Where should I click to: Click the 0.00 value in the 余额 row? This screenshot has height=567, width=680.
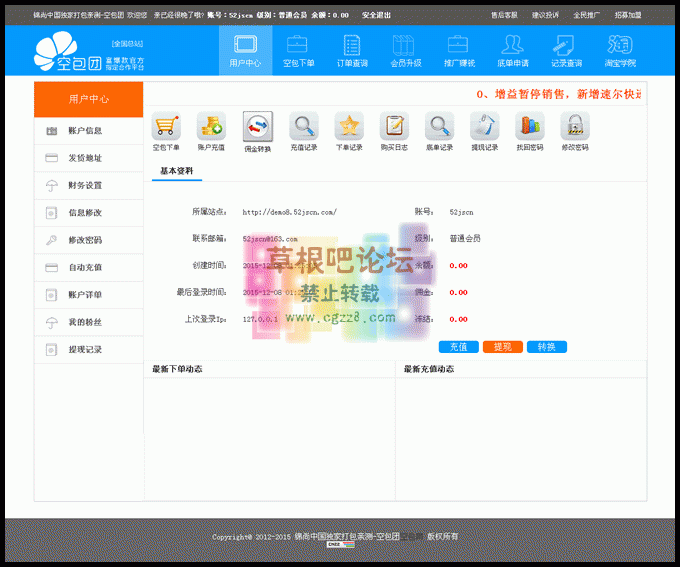[x=458, y=265]
